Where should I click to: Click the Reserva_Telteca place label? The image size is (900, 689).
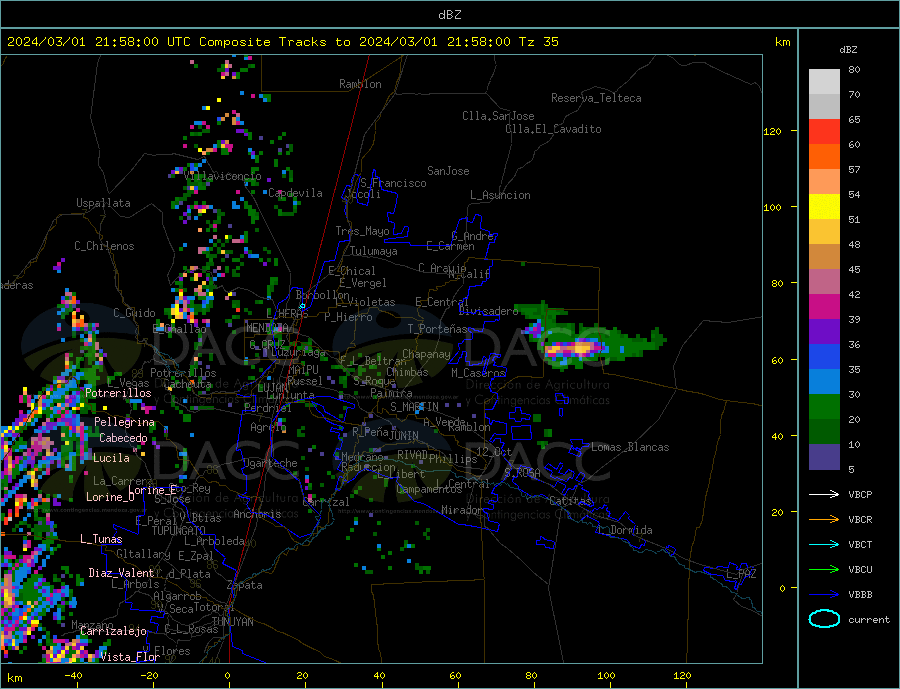click(596, 98)
